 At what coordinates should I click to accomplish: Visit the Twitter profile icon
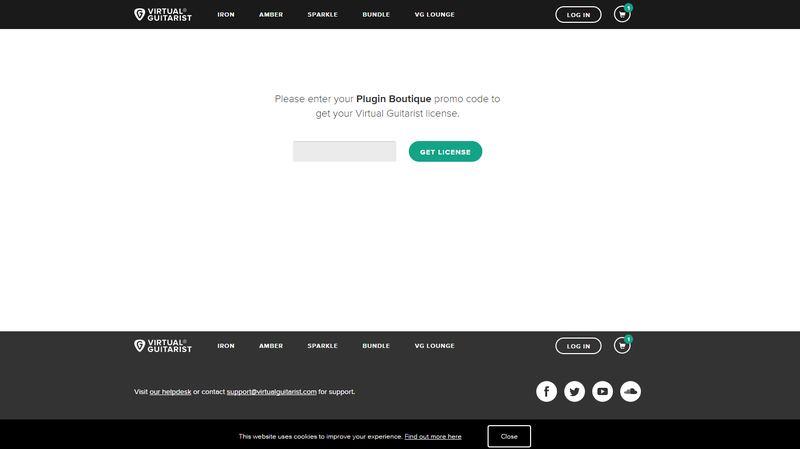pos(574,391)
